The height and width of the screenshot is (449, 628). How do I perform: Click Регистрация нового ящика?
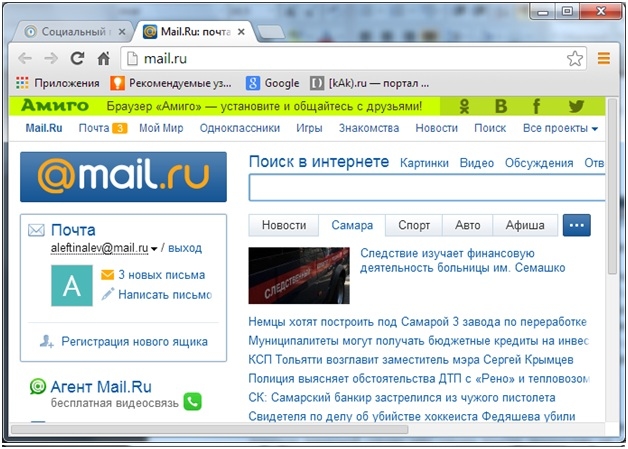tap(124, 342)
